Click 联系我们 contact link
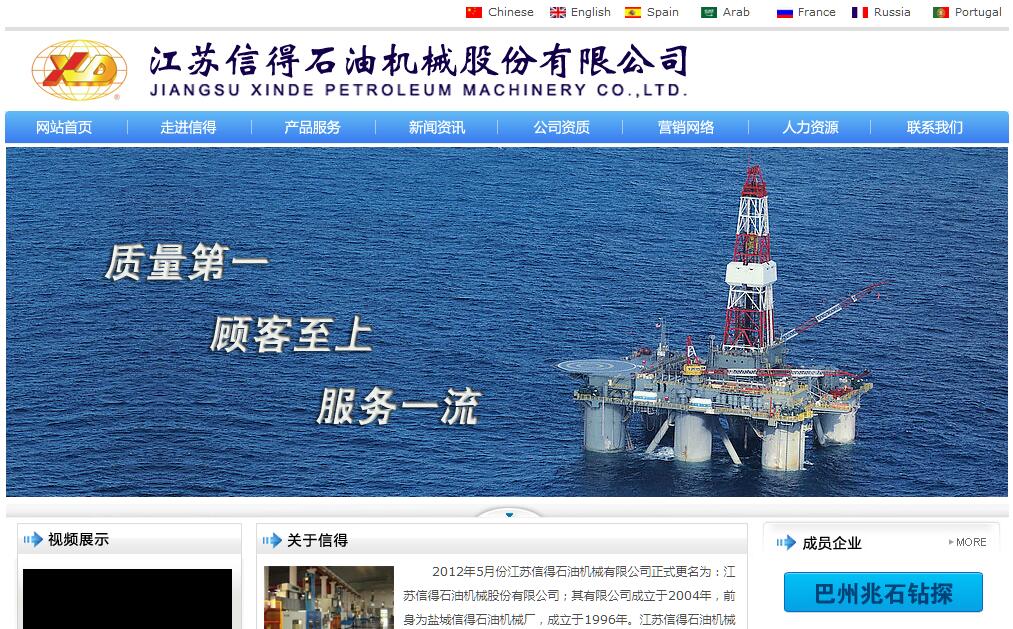The height and width of the screenshot is (629, 1013). [935, 127]
